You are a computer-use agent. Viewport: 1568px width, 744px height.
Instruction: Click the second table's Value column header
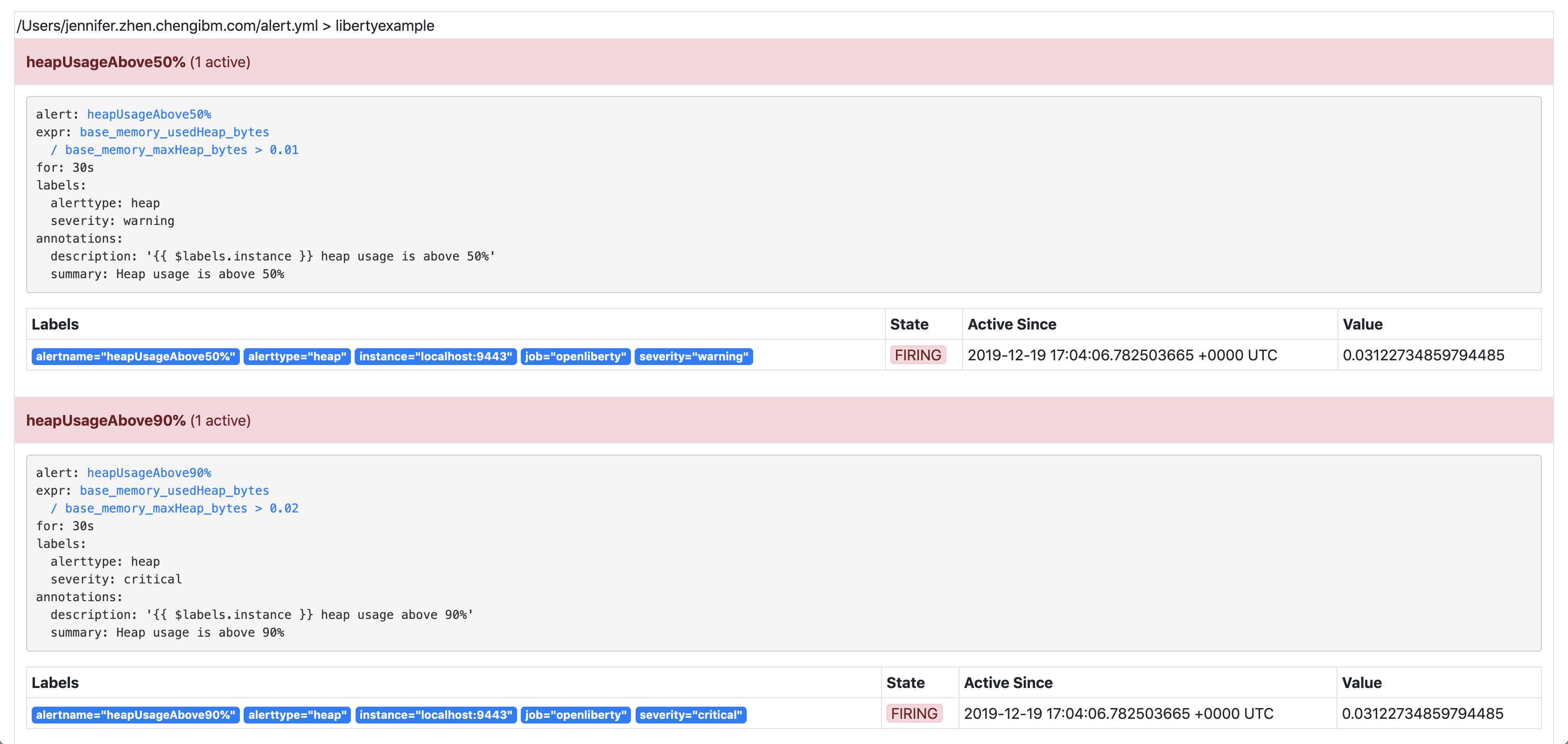click(x=1361, y=683)
